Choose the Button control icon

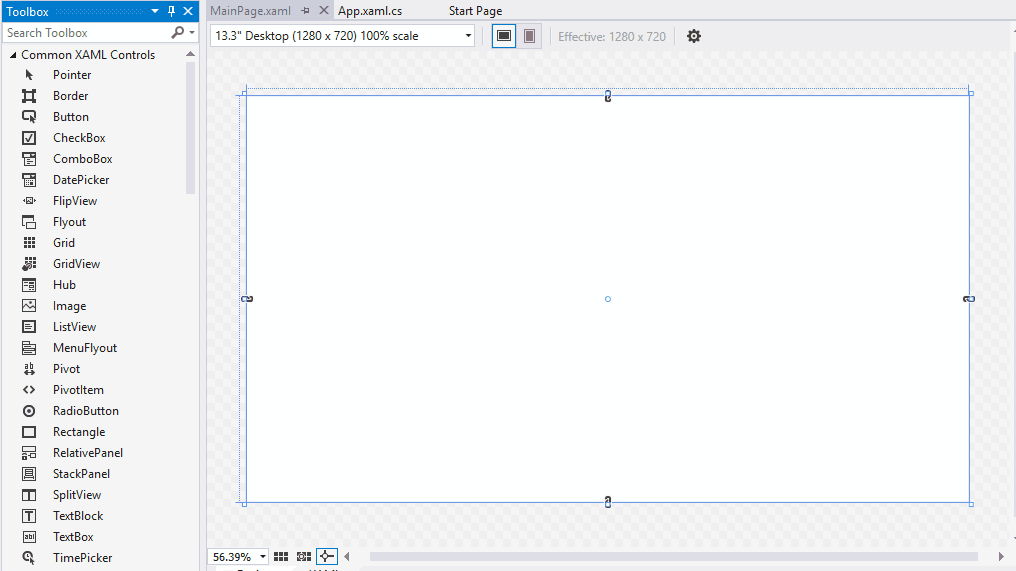pyautogui.click(x=29, y=117)
